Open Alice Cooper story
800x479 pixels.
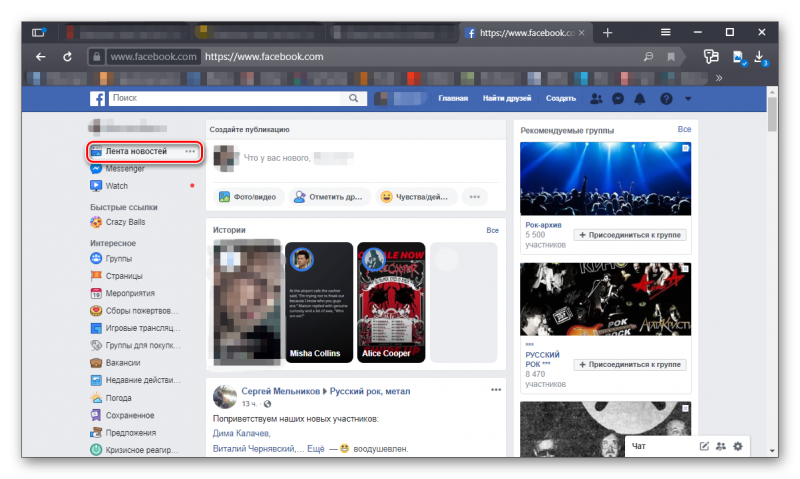click(x=391, y=302)
